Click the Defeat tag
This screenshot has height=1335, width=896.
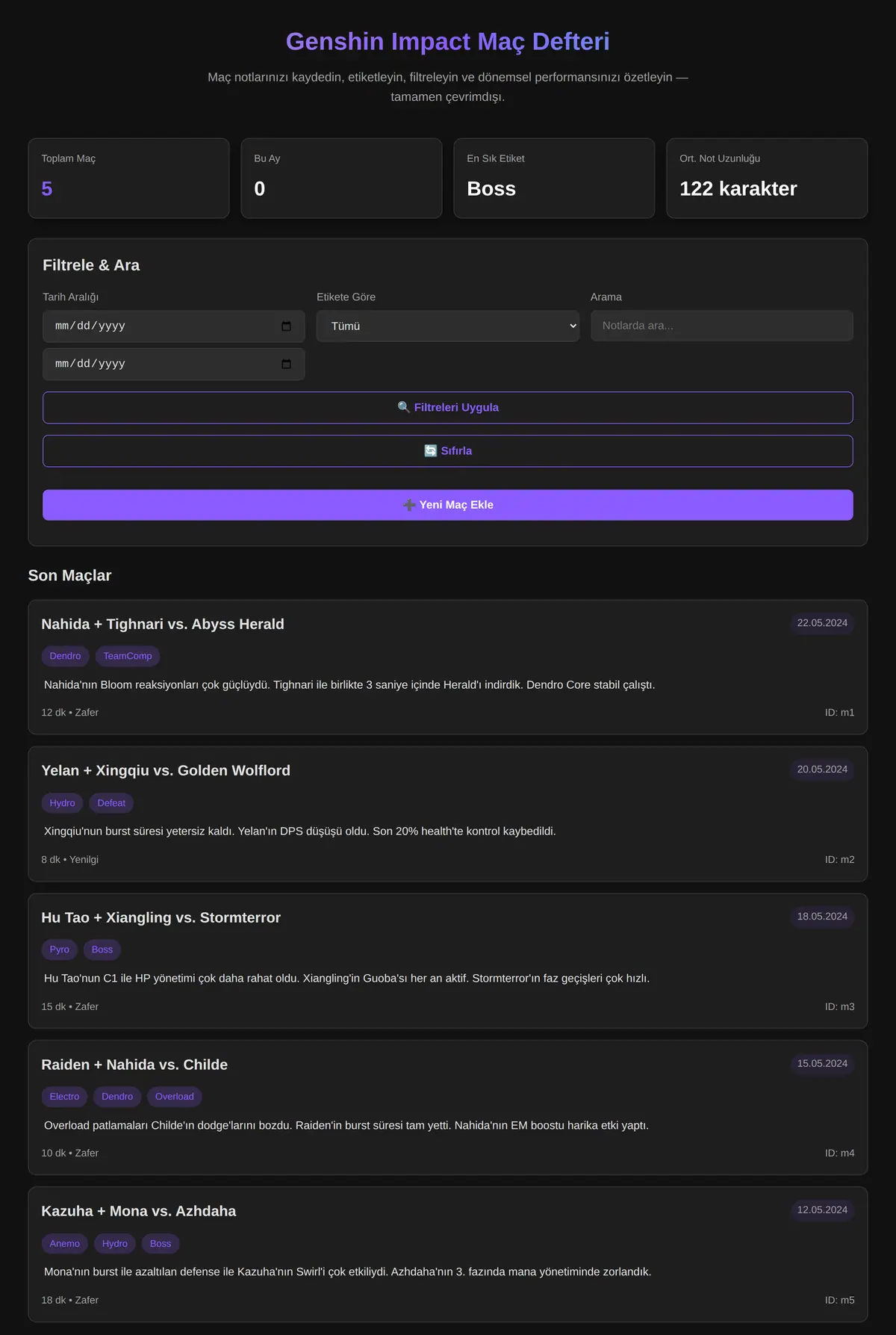pyautogui.click(x=111, y=803)
